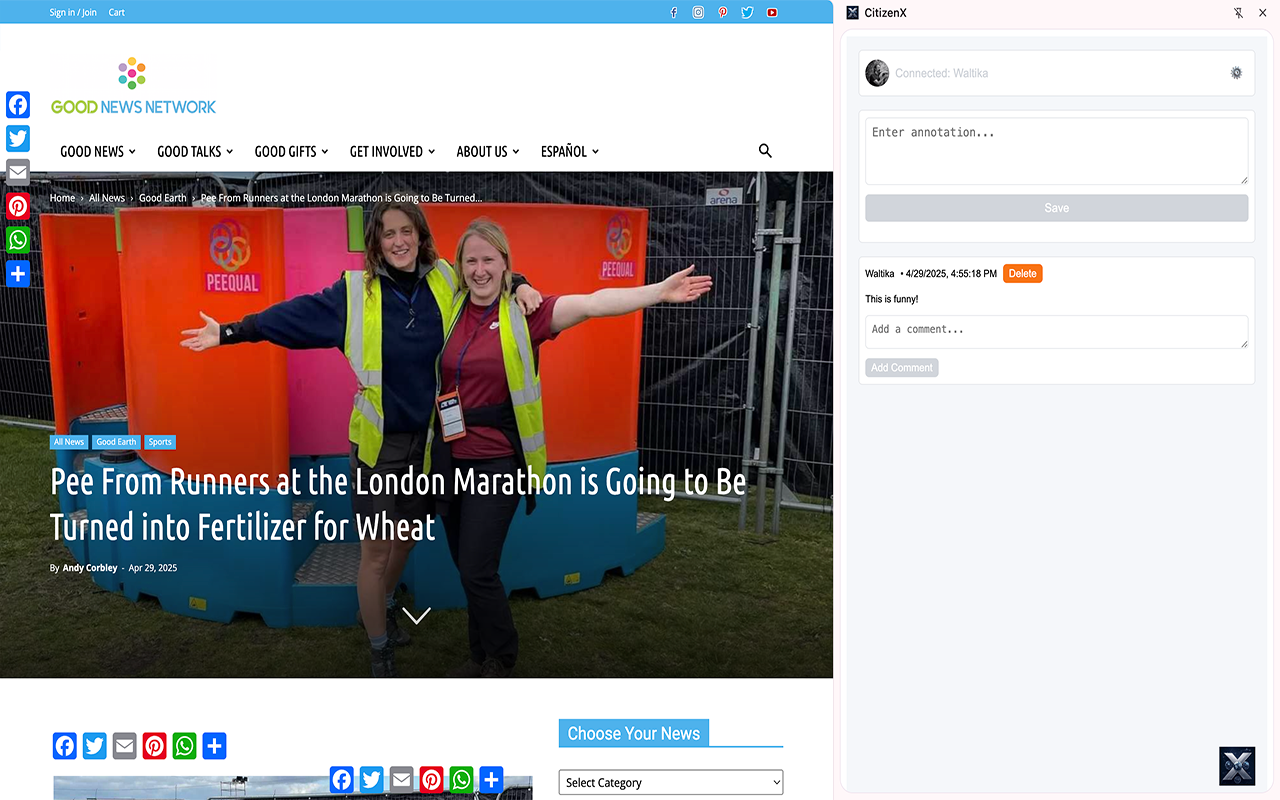
Task: Click Facebook icon in the share row above the article
Action: [x=65, y=746]
